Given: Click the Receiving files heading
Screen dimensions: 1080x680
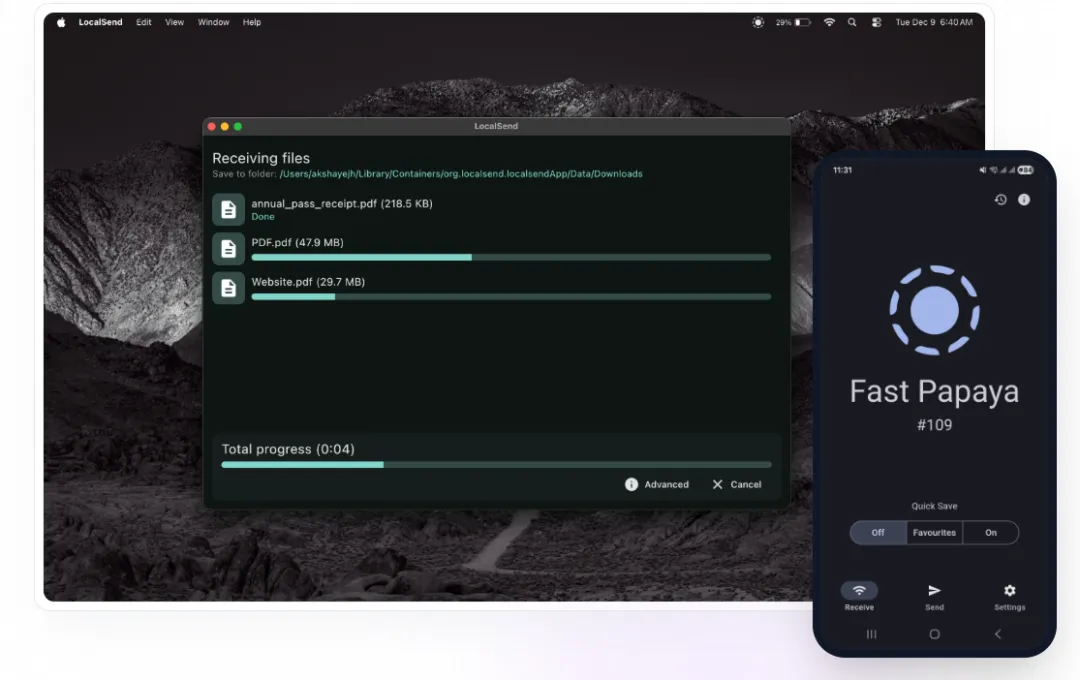Looking at the screenshot, I should (261, 158).
